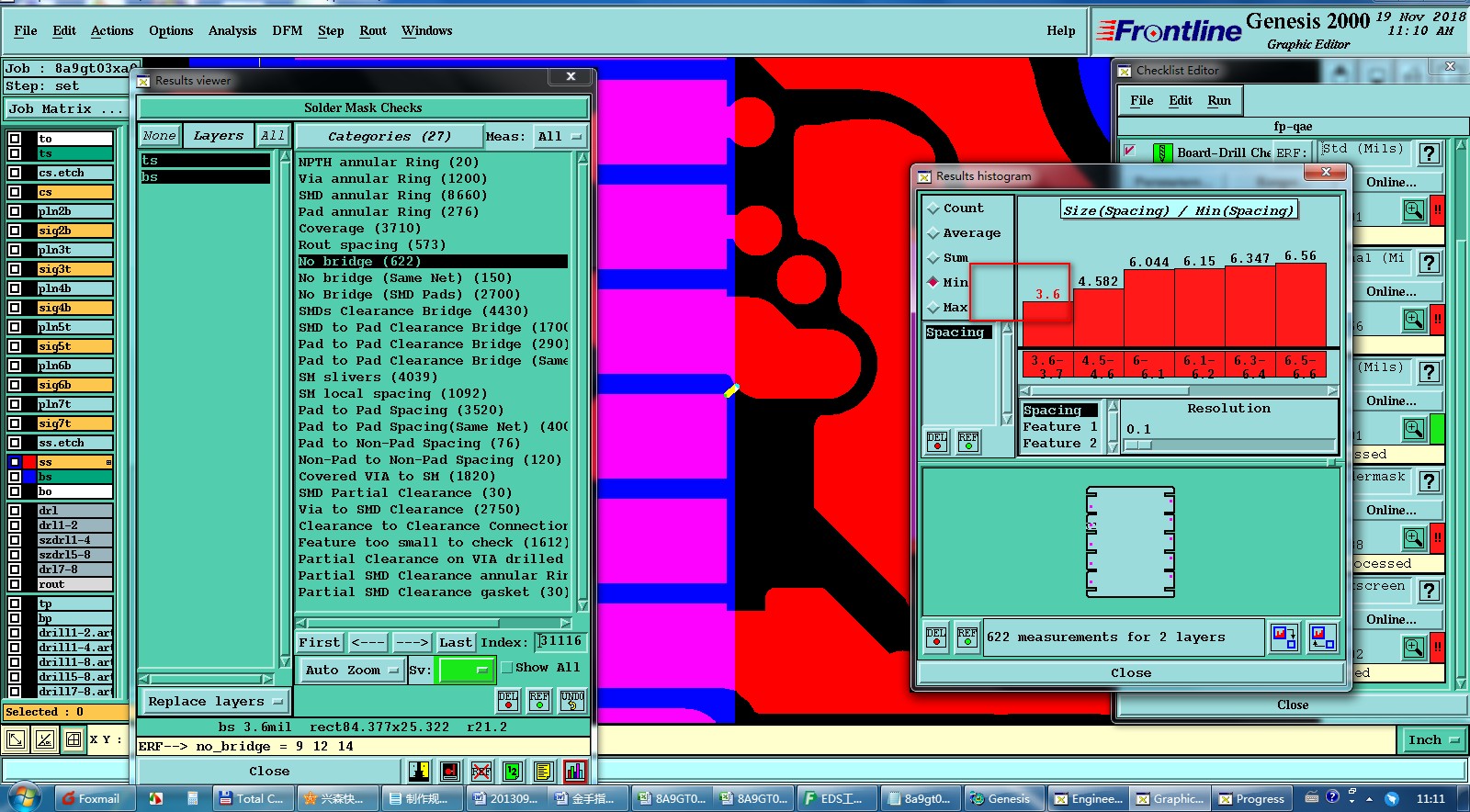Click the red icon left of crossed-out REF icon
1470x812 pixels.
[450, 771]
